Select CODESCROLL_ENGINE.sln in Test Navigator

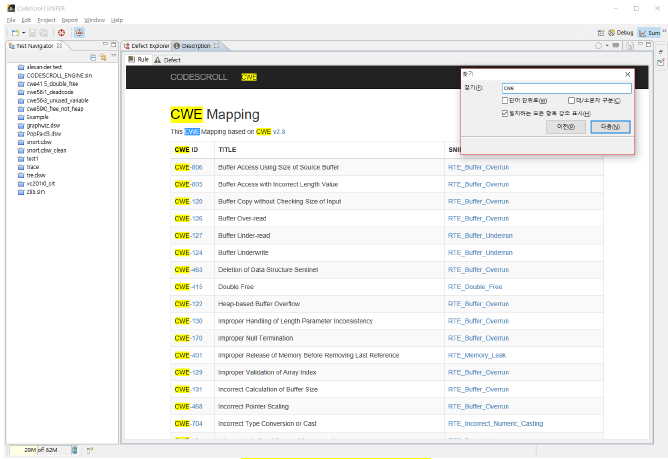tap(59, 75)
